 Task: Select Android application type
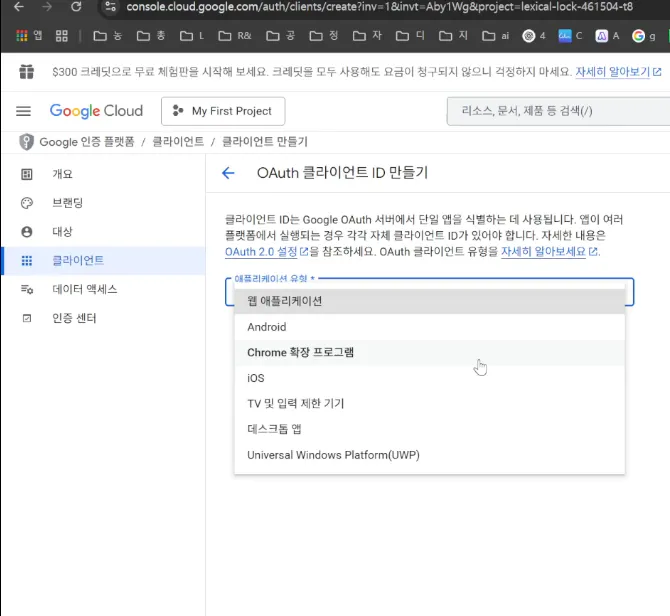point(429,327)
